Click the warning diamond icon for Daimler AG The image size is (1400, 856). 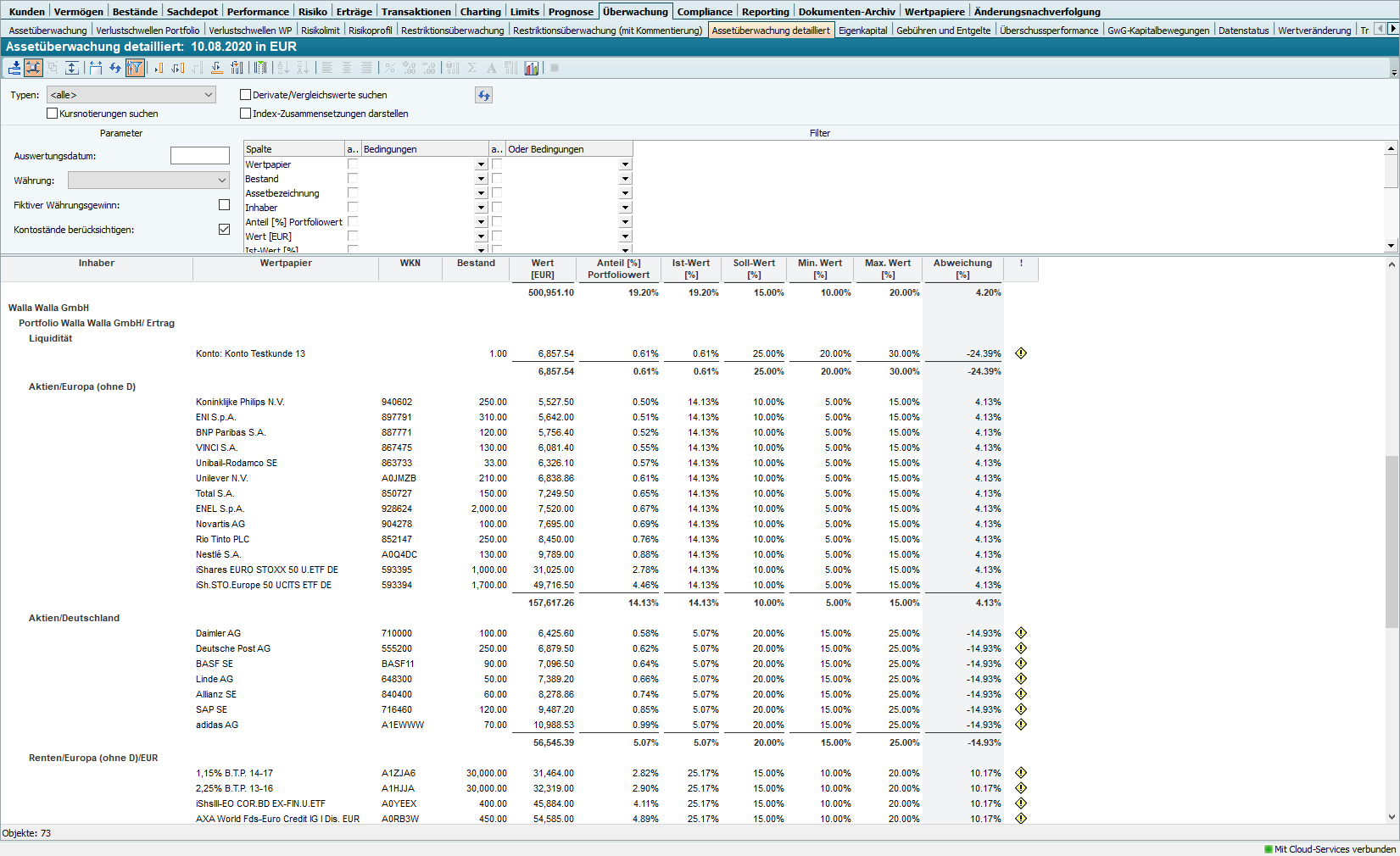1021,633
